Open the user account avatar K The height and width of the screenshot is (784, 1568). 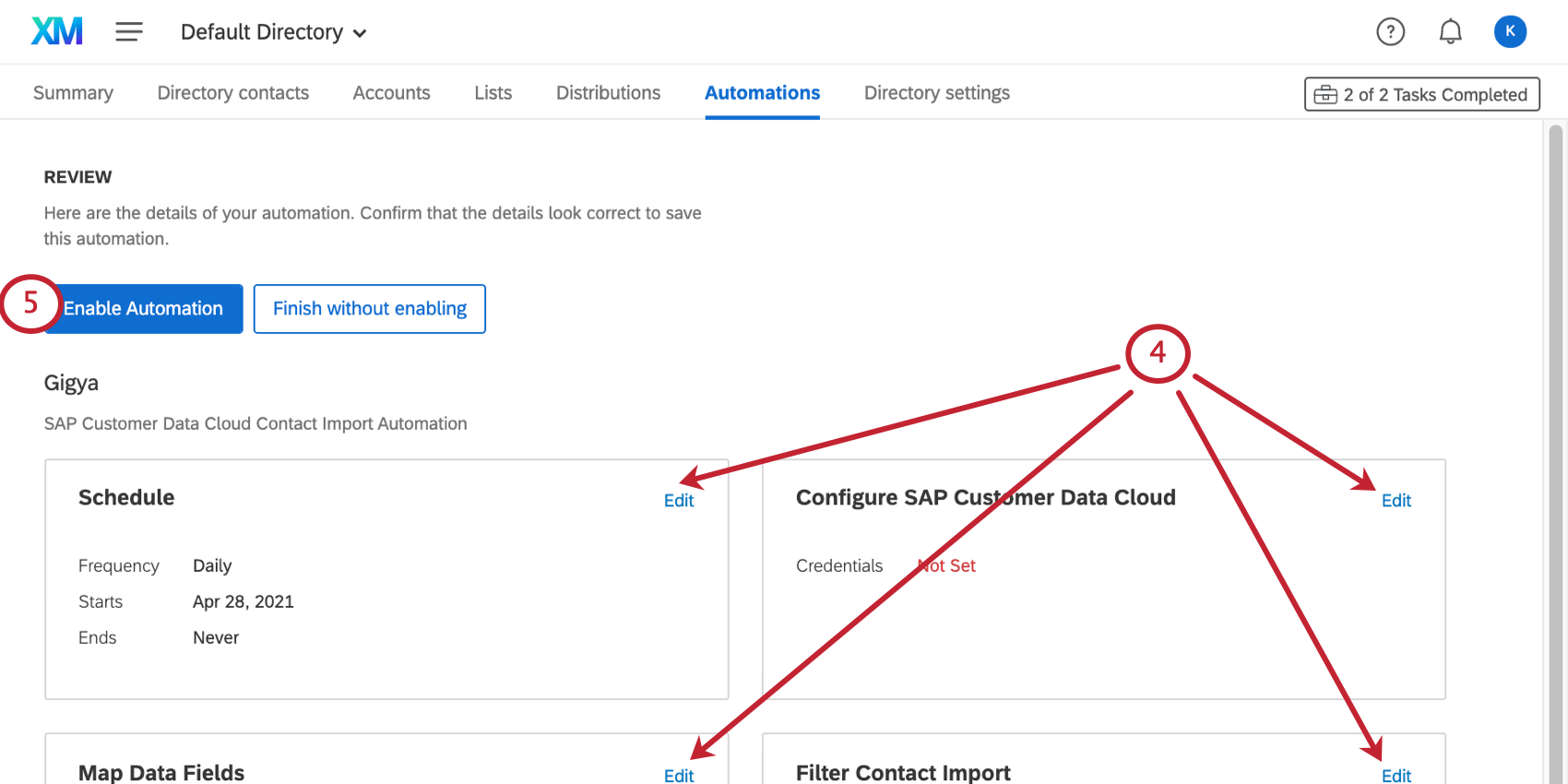1510,31
